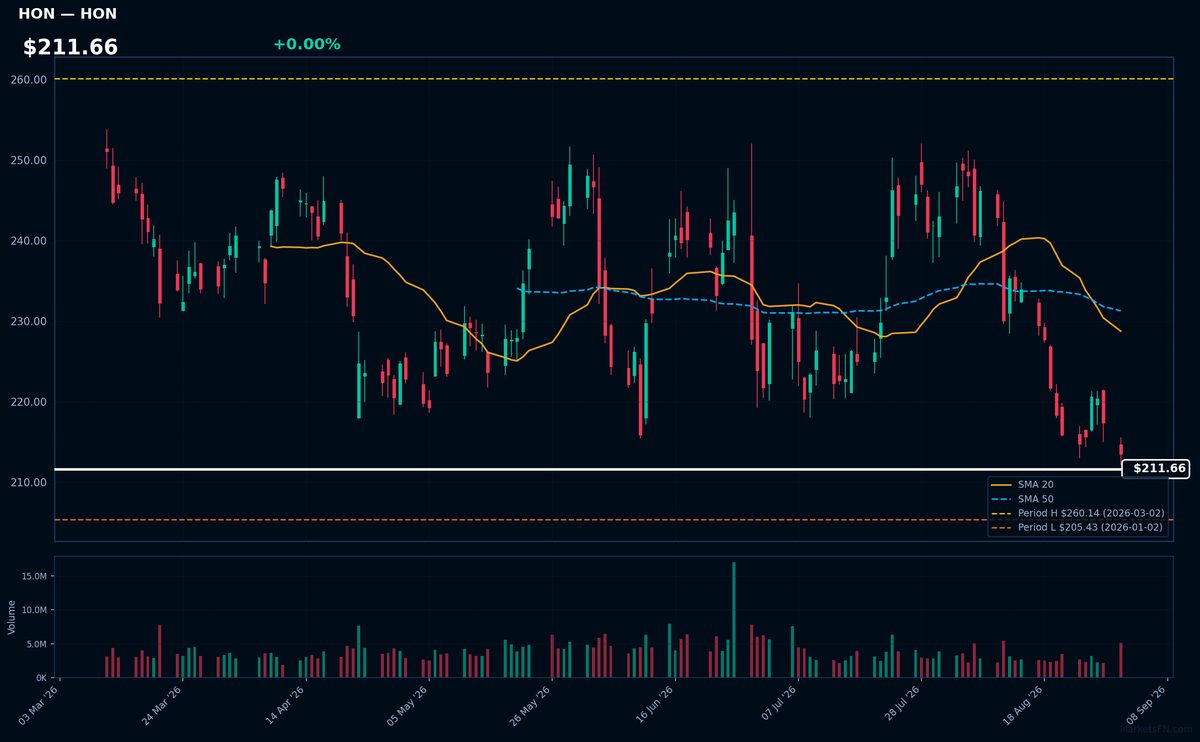Click the 14 Apr '26 date label
1200x742 pixels.
click(x=286, y=706)
